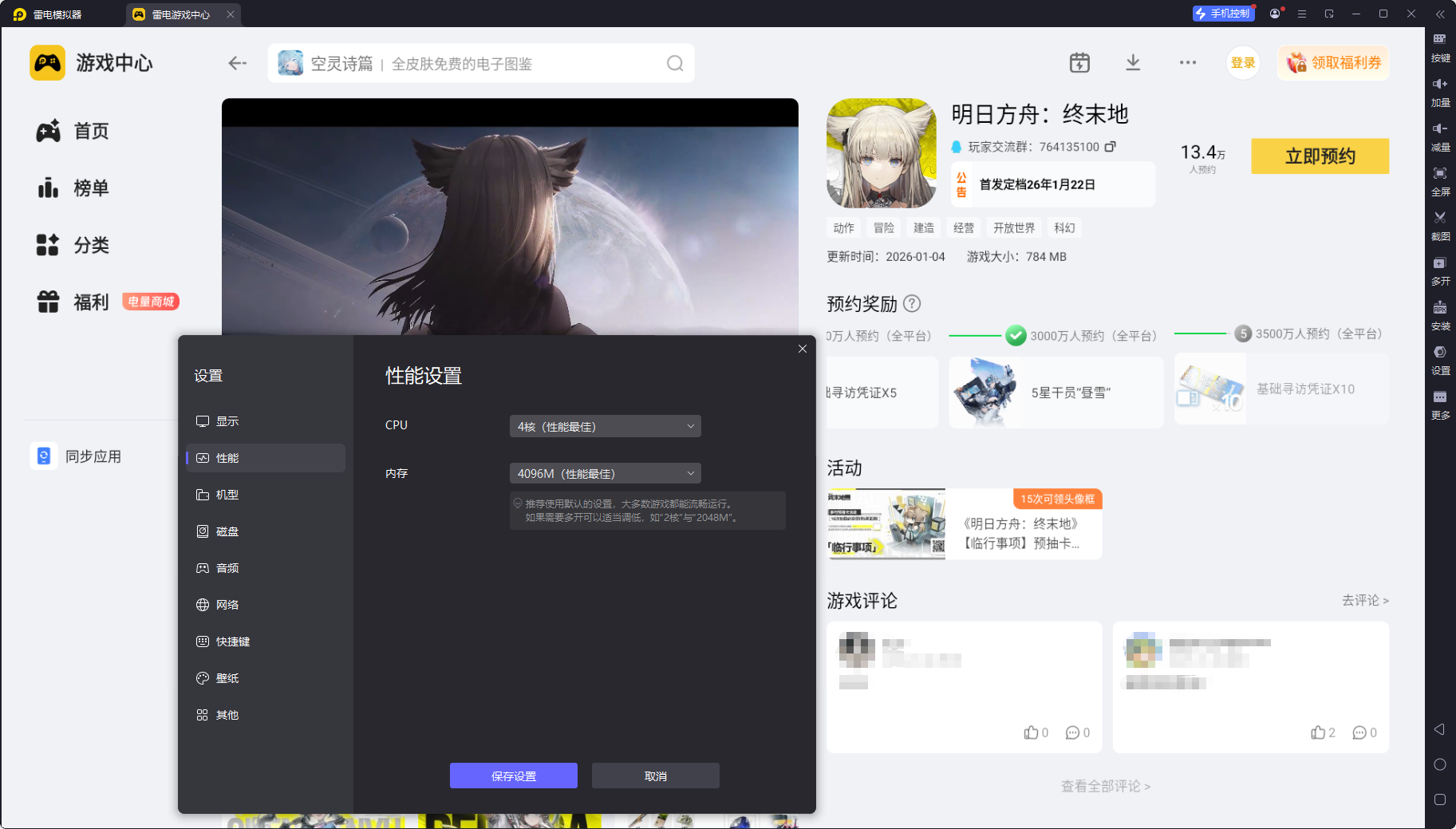Open 同步应用 sync apps
Image resolution: width=1456 pixels, height=829 pixels.
click(x=77, y=456)
